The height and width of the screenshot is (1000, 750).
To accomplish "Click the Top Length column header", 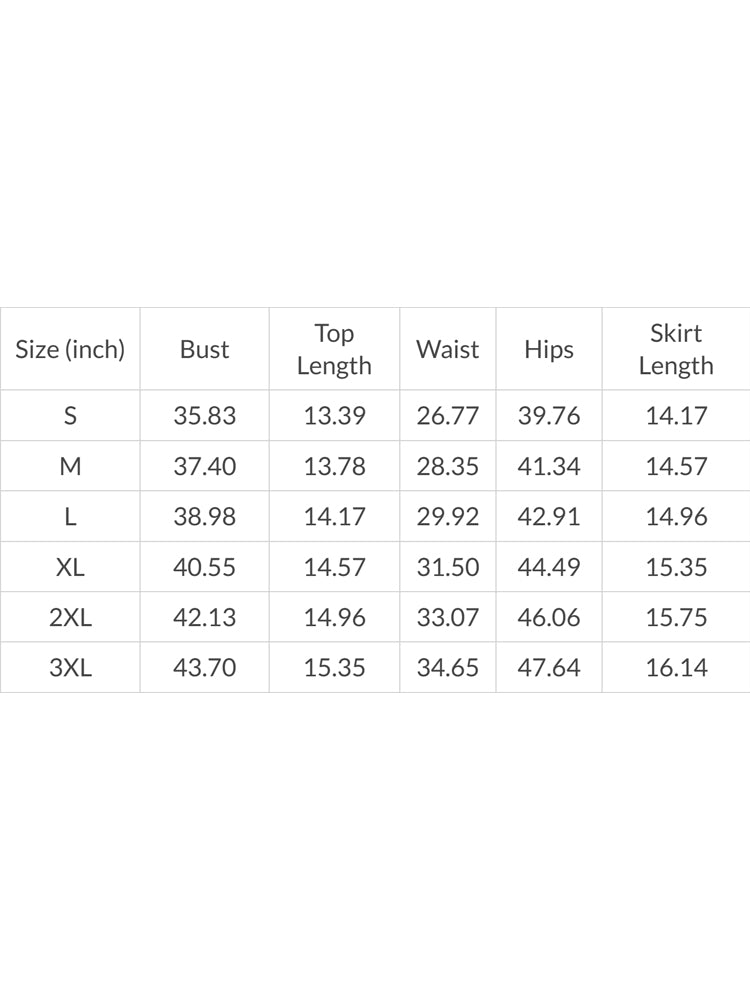I will pos(334,349).
